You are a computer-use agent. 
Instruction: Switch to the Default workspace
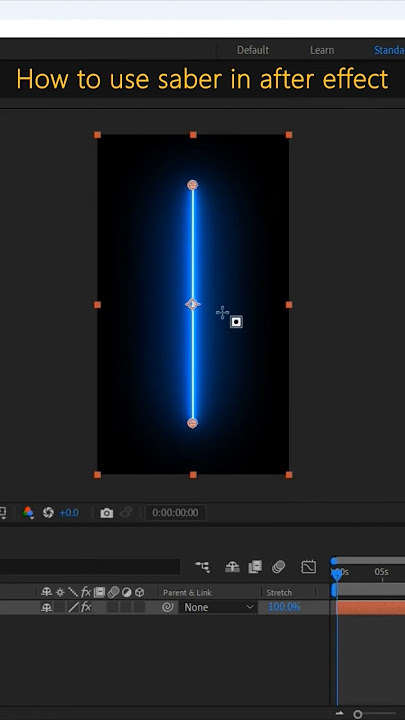[253, 50]
